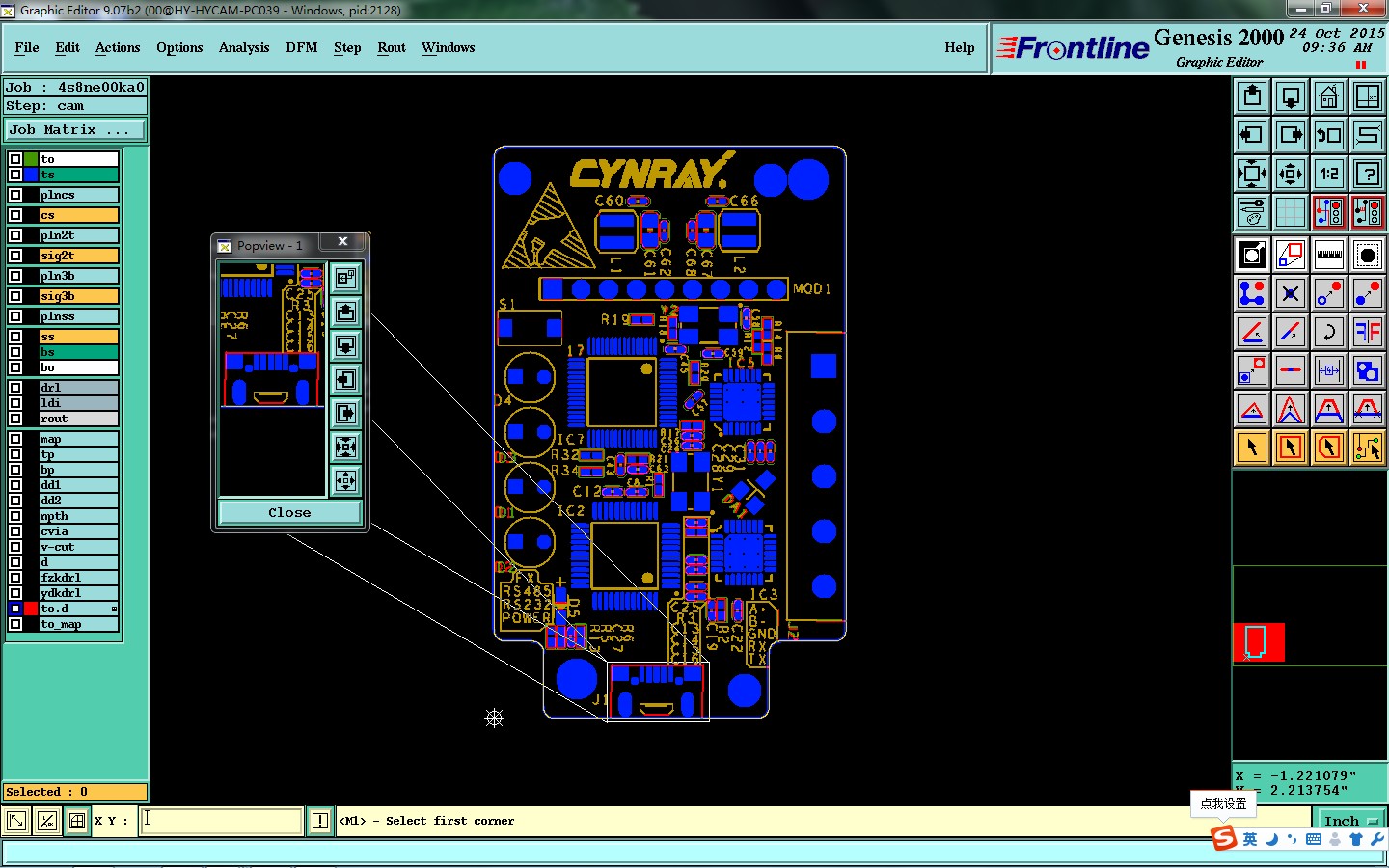1389x868 pixels.
Task: Select the zoom area rectangle tool
Action: click(x=1291, y=255)
